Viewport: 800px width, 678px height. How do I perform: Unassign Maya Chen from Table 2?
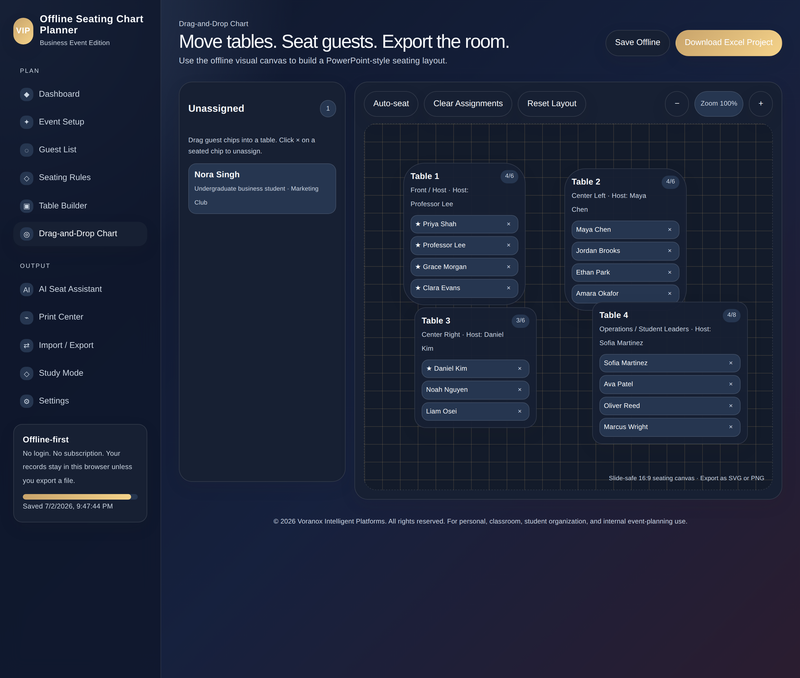(669, 230)
